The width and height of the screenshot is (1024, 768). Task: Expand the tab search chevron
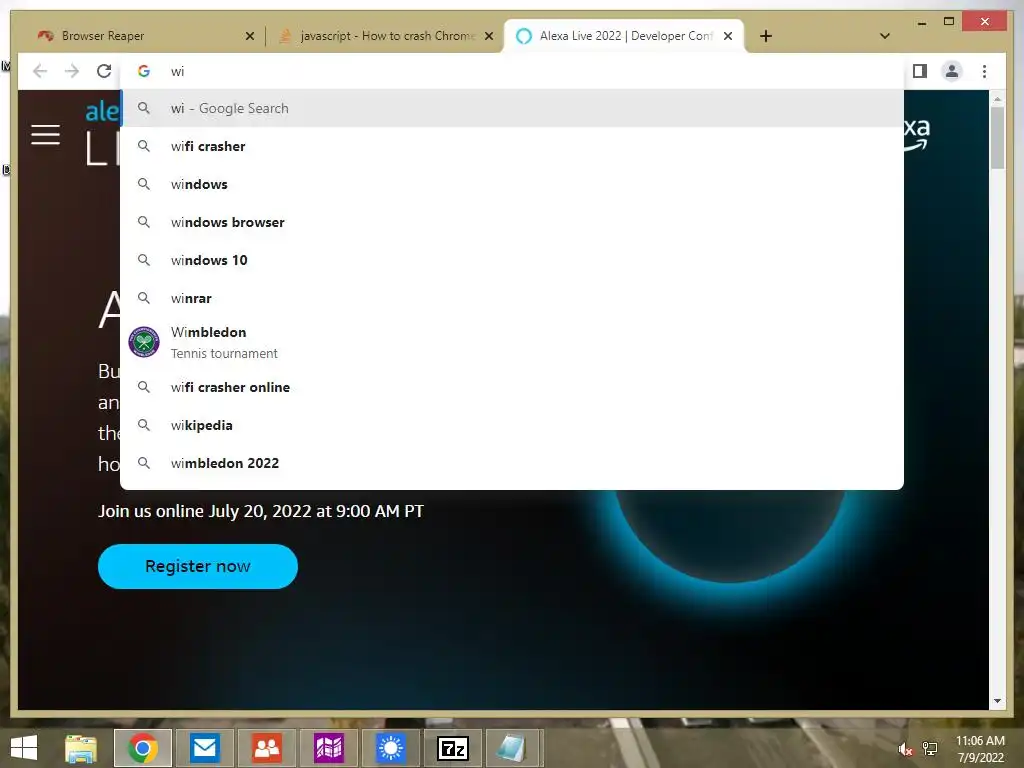click(x=884, y=36)
